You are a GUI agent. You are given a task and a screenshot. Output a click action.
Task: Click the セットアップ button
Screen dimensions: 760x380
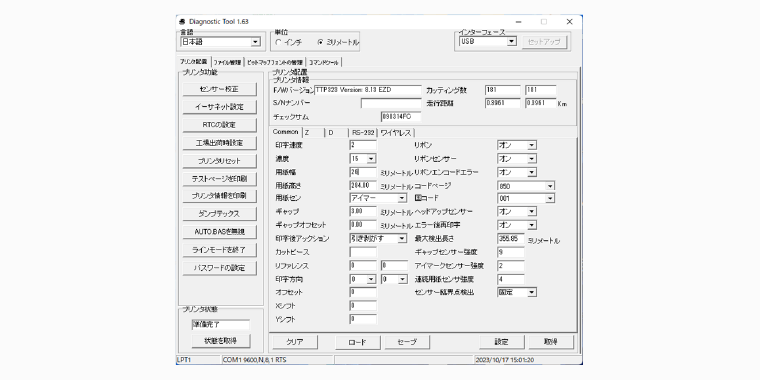click(x=544, y=42)
